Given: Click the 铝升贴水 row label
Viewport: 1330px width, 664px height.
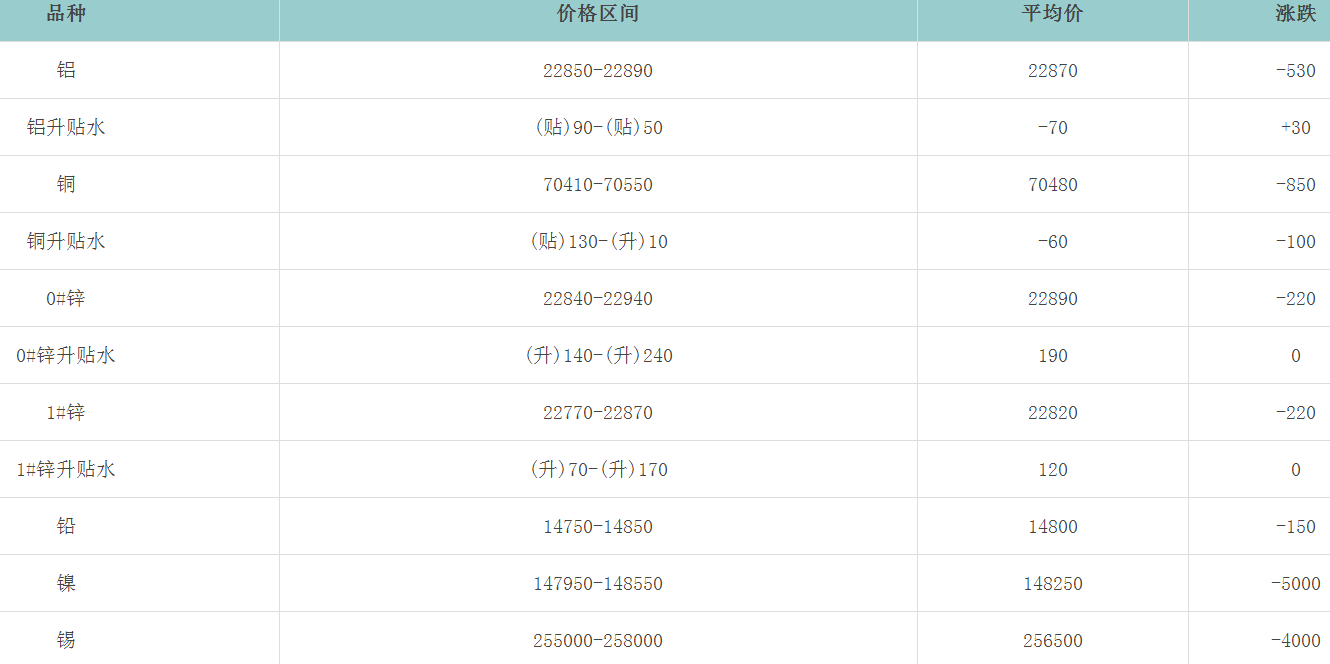Looking at the screenshot, I should 66,128.
